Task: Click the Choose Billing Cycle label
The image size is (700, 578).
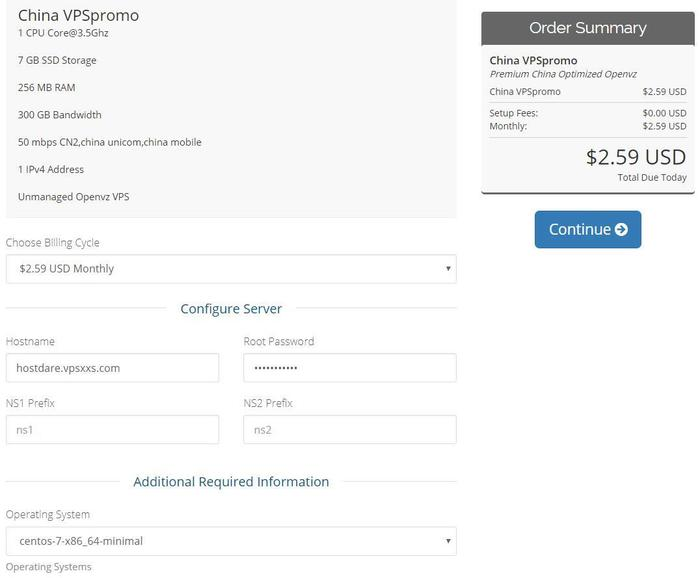Action: tap(53, 242)
